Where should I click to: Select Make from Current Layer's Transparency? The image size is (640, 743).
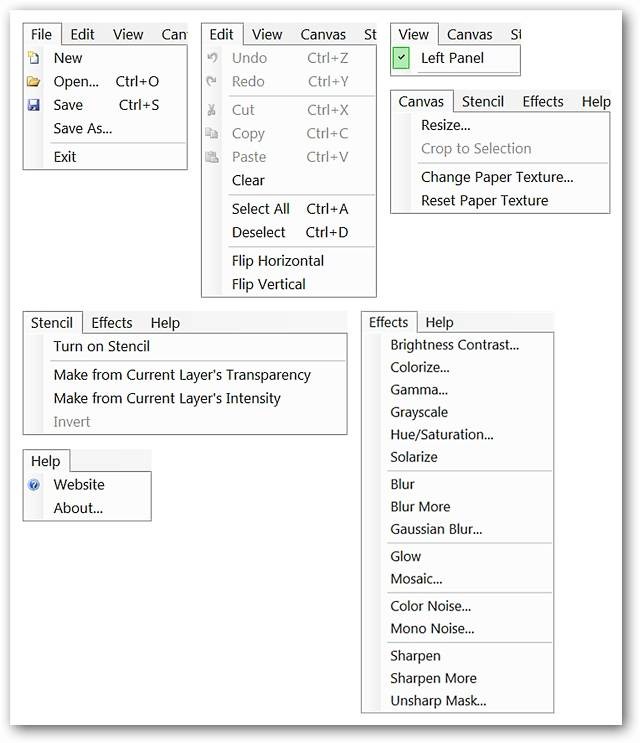click(182, 375)
